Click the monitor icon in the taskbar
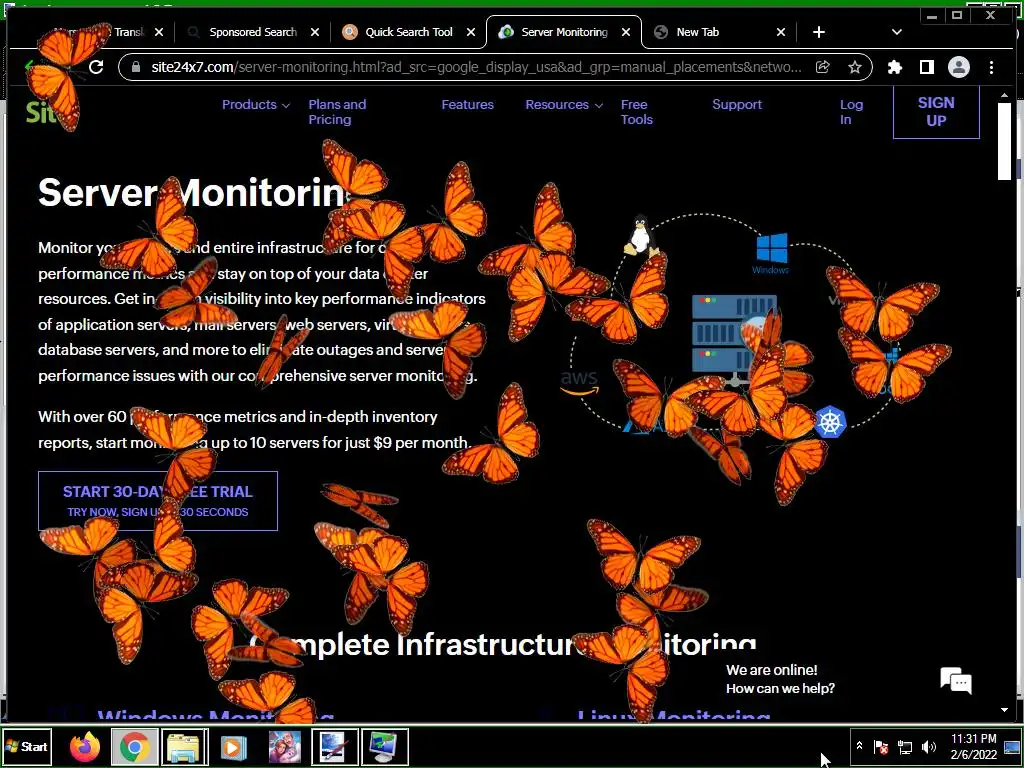The width and height of the screenshot is (1024, 768). click(x=385, y=746)
